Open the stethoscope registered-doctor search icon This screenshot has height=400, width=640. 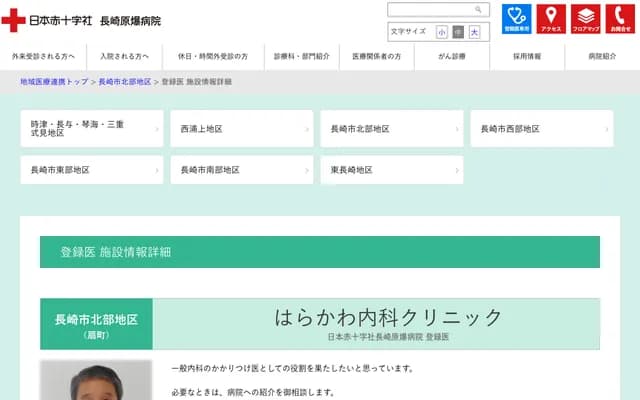tap(517, 19)
